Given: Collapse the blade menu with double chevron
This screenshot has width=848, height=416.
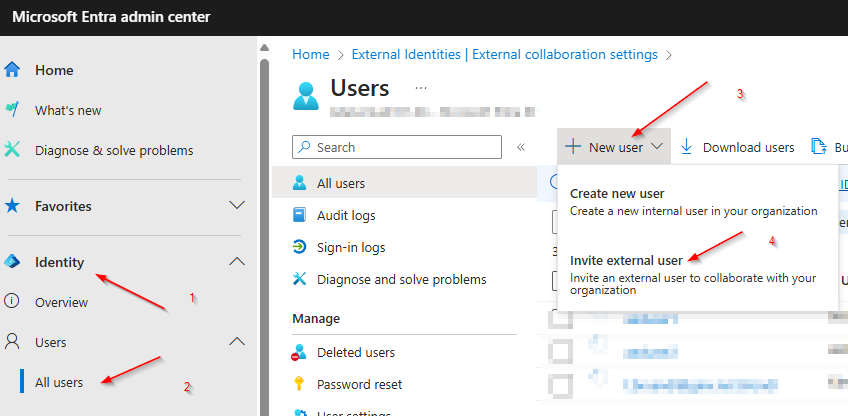Looking at the screenshot, I should pyautogui.click(x=521, y=147).
